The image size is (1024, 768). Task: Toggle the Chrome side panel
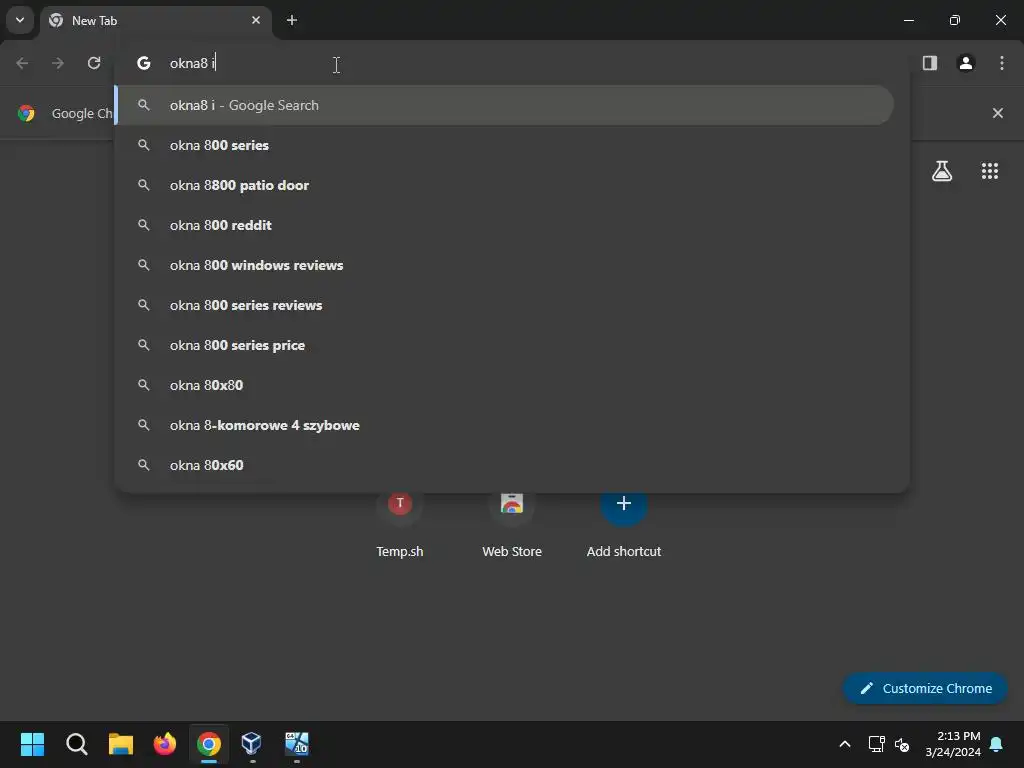coord(929,63)
